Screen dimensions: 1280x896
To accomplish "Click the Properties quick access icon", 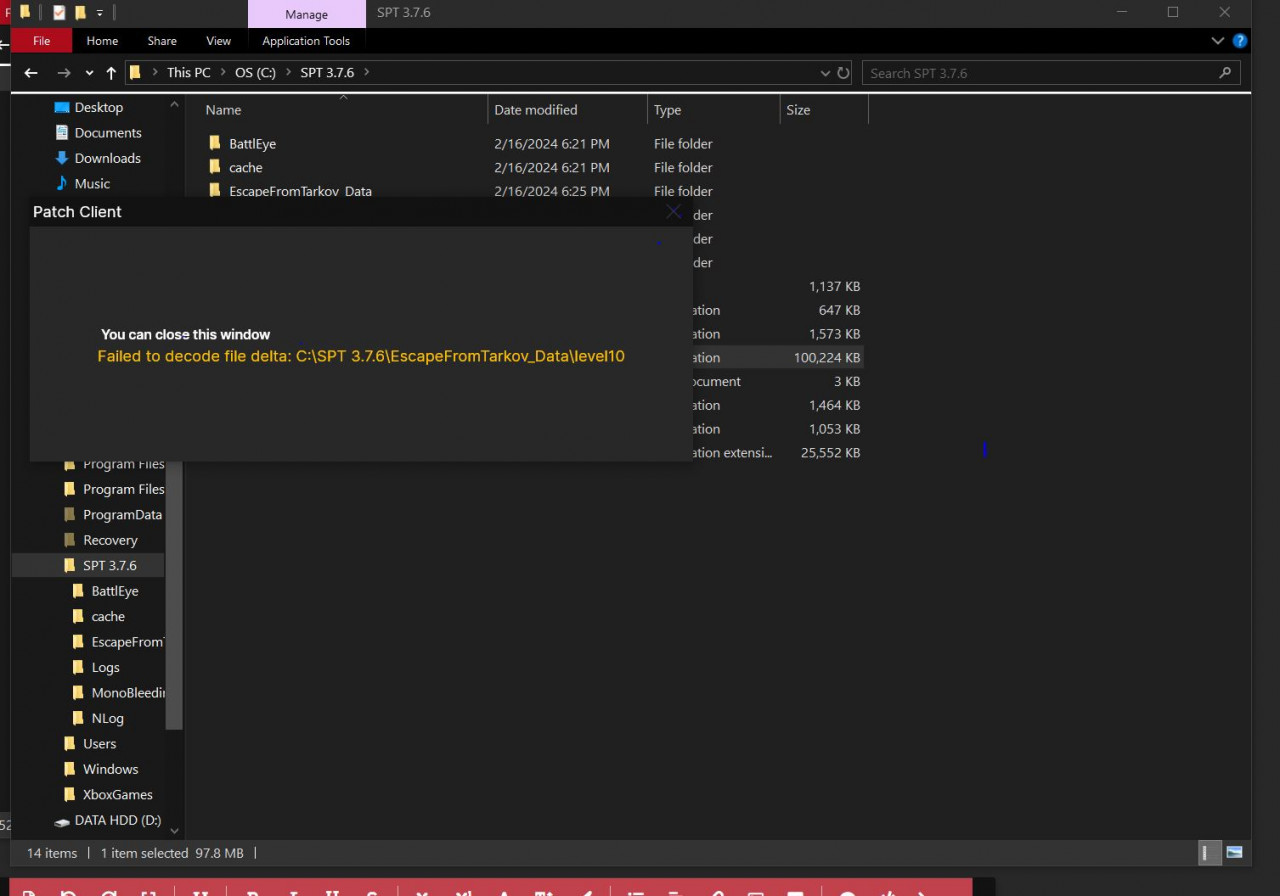I will tap(59, 13).
